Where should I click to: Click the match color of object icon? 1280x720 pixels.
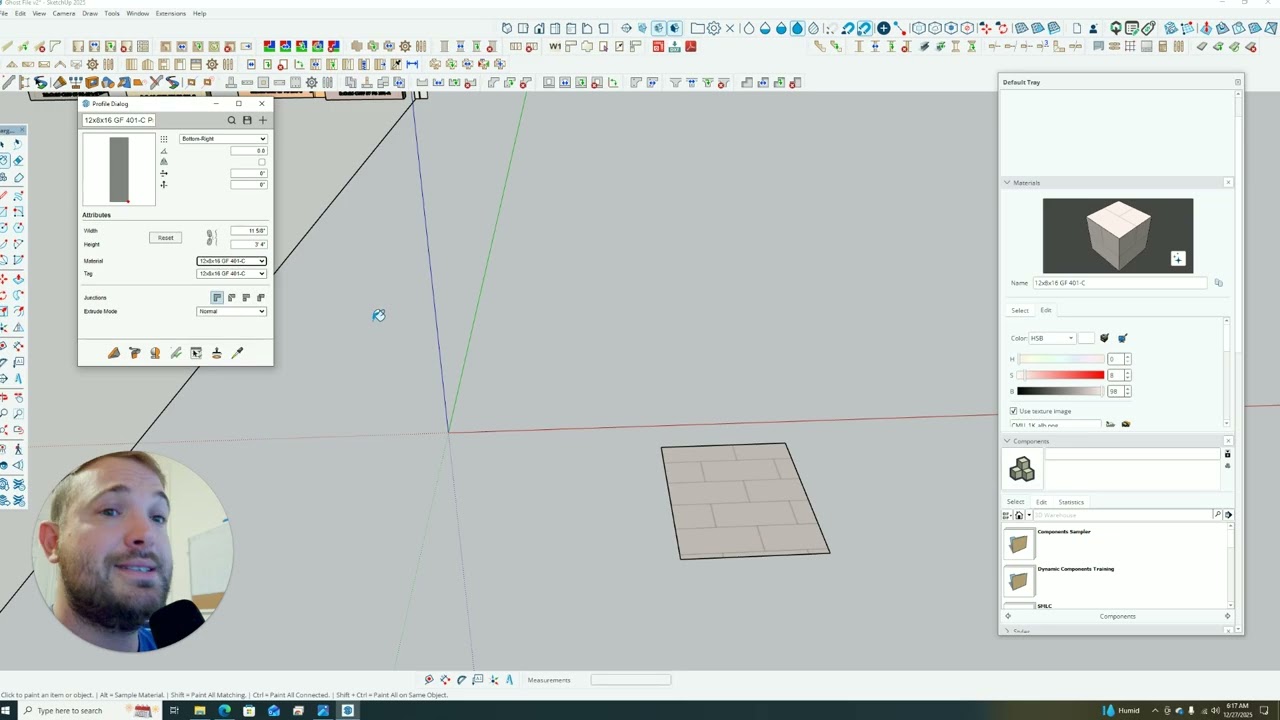(x=1104, y=338)
